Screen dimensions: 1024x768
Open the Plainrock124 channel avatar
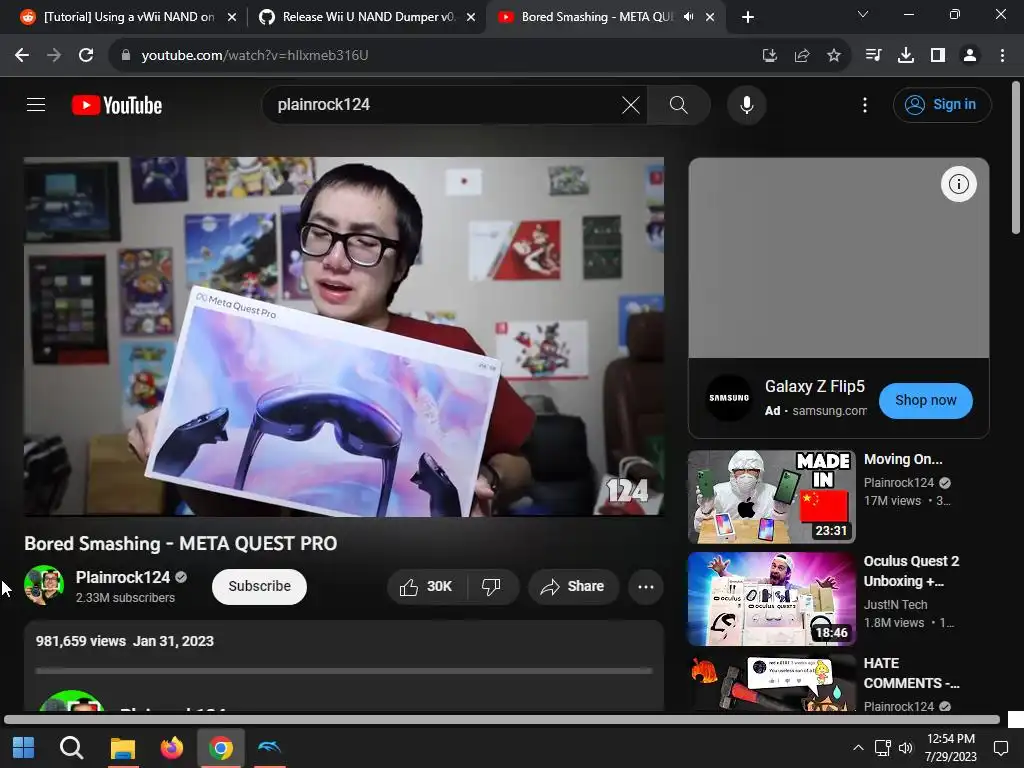coord(44,585)
